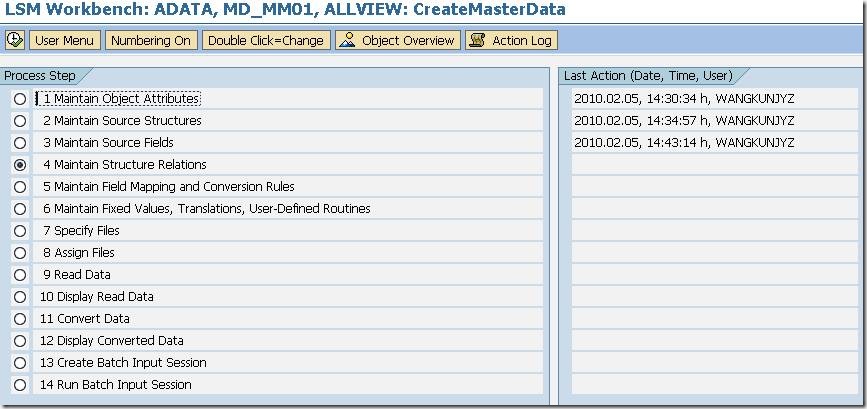This screenshot has height=409, width=867.
Task: Select radio for Specify Files
Action: 20,231
